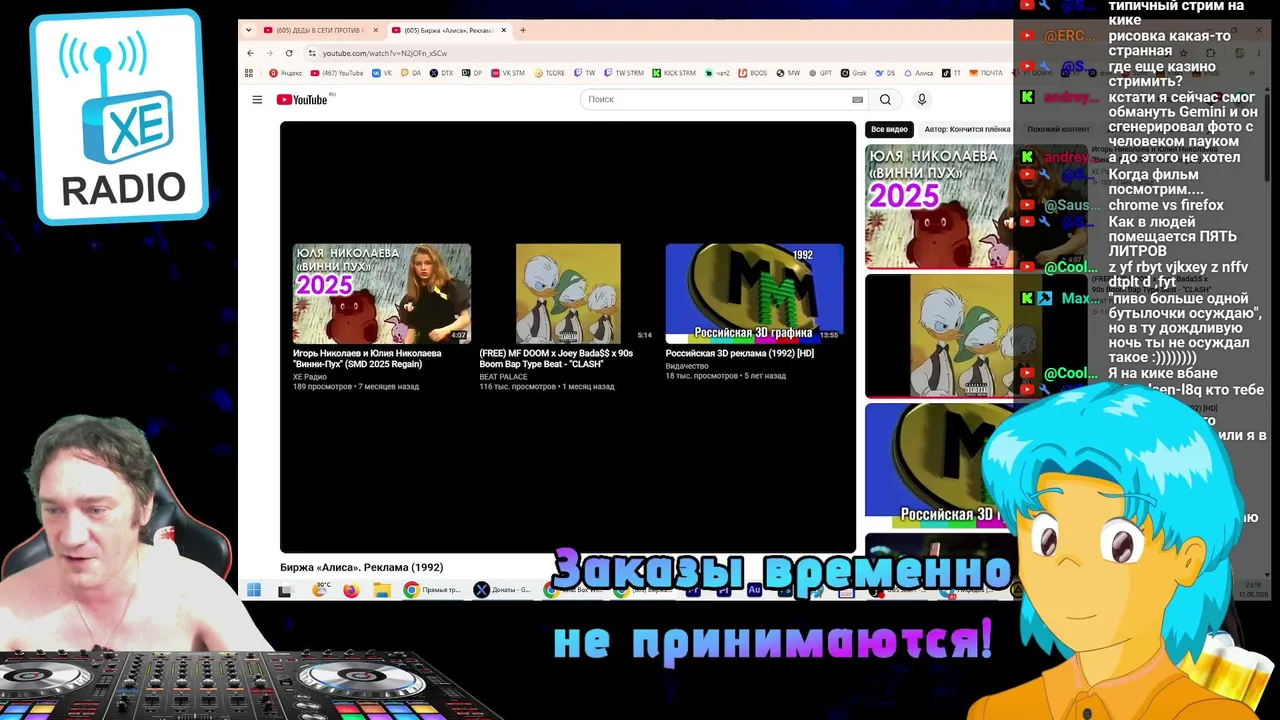Go back with the browser back arrow

click(x=250, y=53)
